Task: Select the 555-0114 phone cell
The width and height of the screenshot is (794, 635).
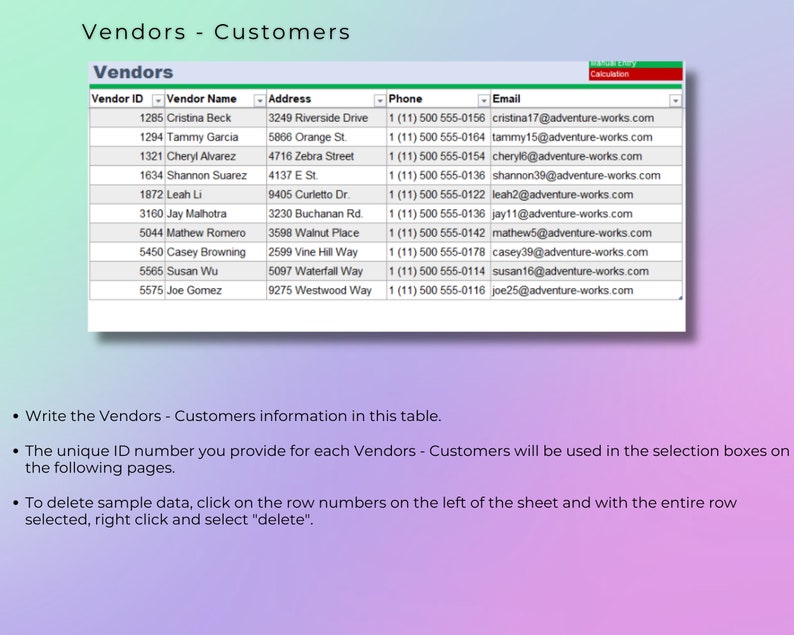Action: 439,271
